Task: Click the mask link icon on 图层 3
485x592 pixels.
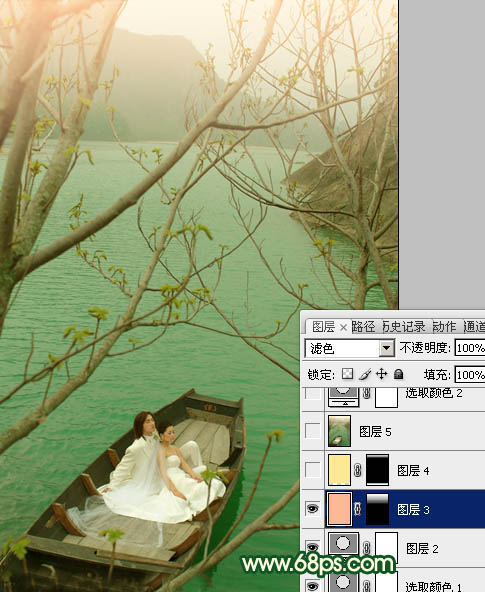Action: click(x=358, y=509)
